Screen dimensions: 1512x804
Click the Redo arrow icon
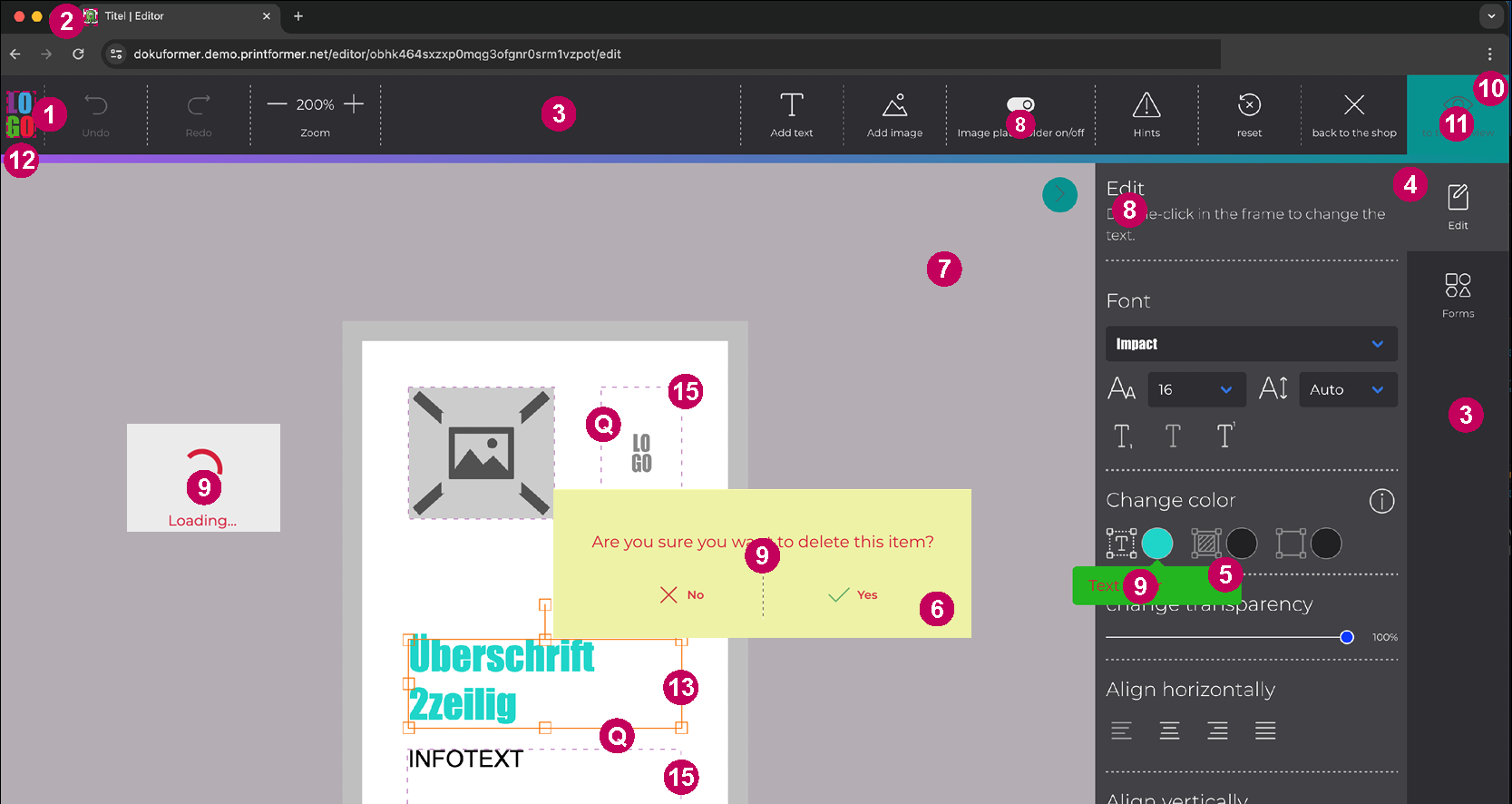(199, 105)
